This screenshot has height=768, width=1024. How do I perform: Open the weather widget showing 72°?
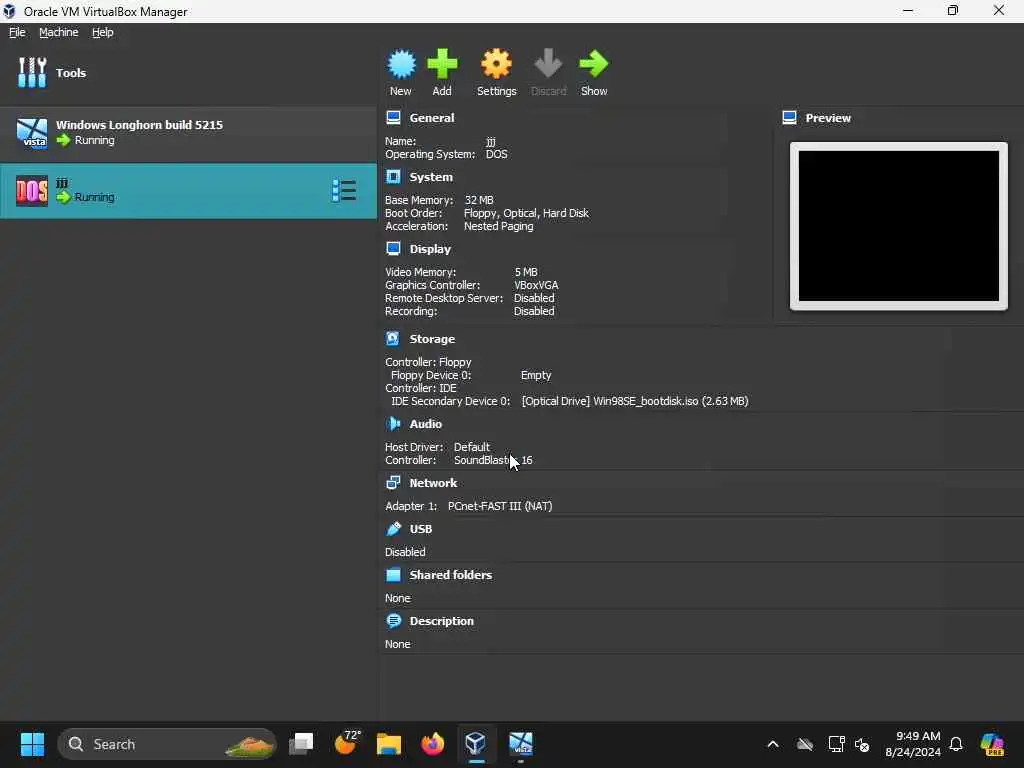(347, 743)
